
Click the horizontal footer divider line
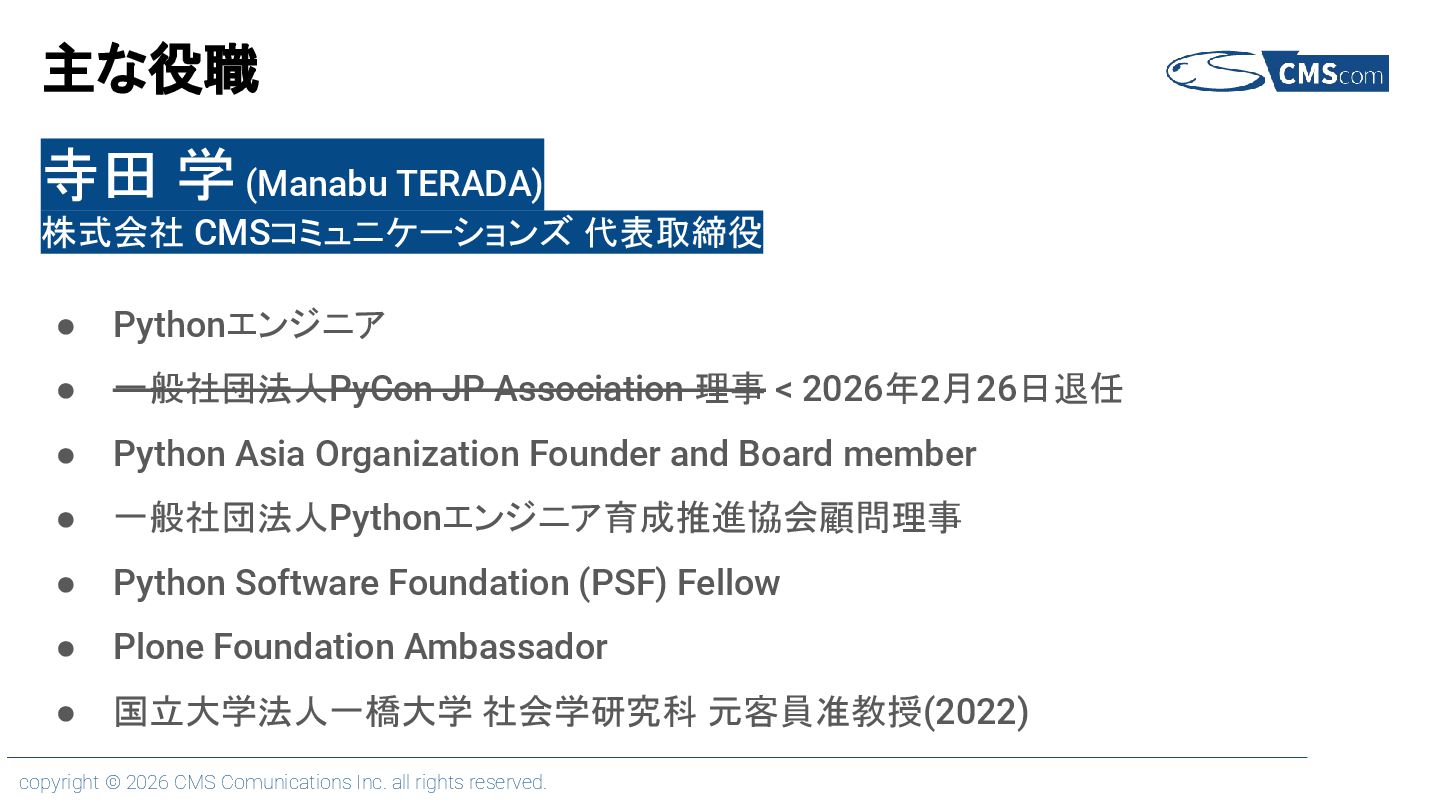(x=657, y=757)
